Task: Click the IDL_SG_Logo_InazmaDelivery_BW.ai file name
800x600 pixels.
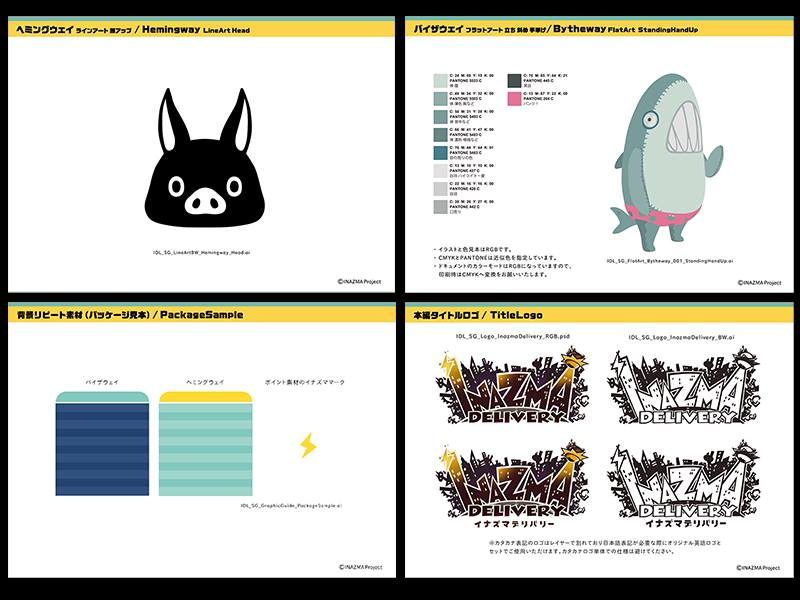Action: point(682,337)
